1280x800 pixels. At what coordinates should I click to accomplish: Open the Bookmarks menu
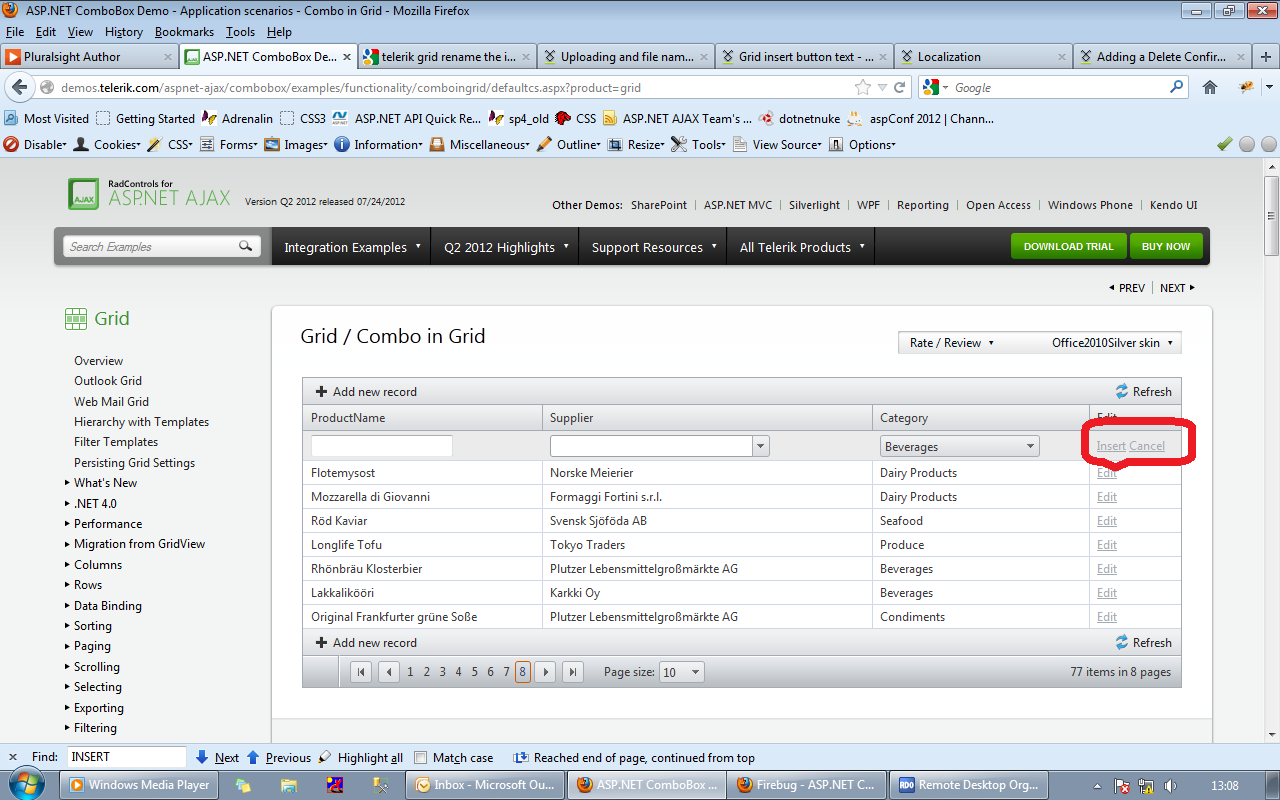coord(184,32)
